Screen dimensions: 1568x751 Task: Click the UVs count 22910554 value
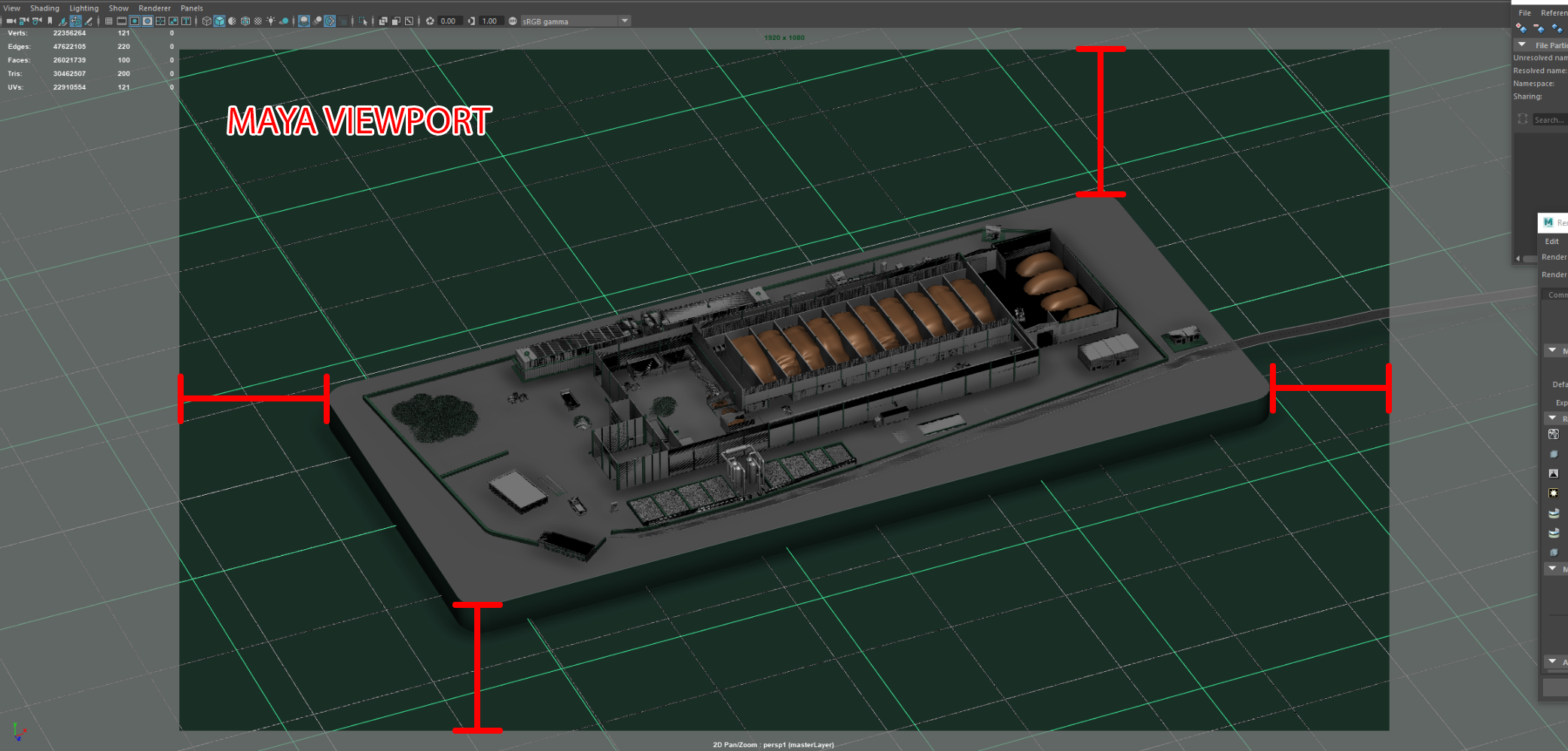tap(69, 87)
